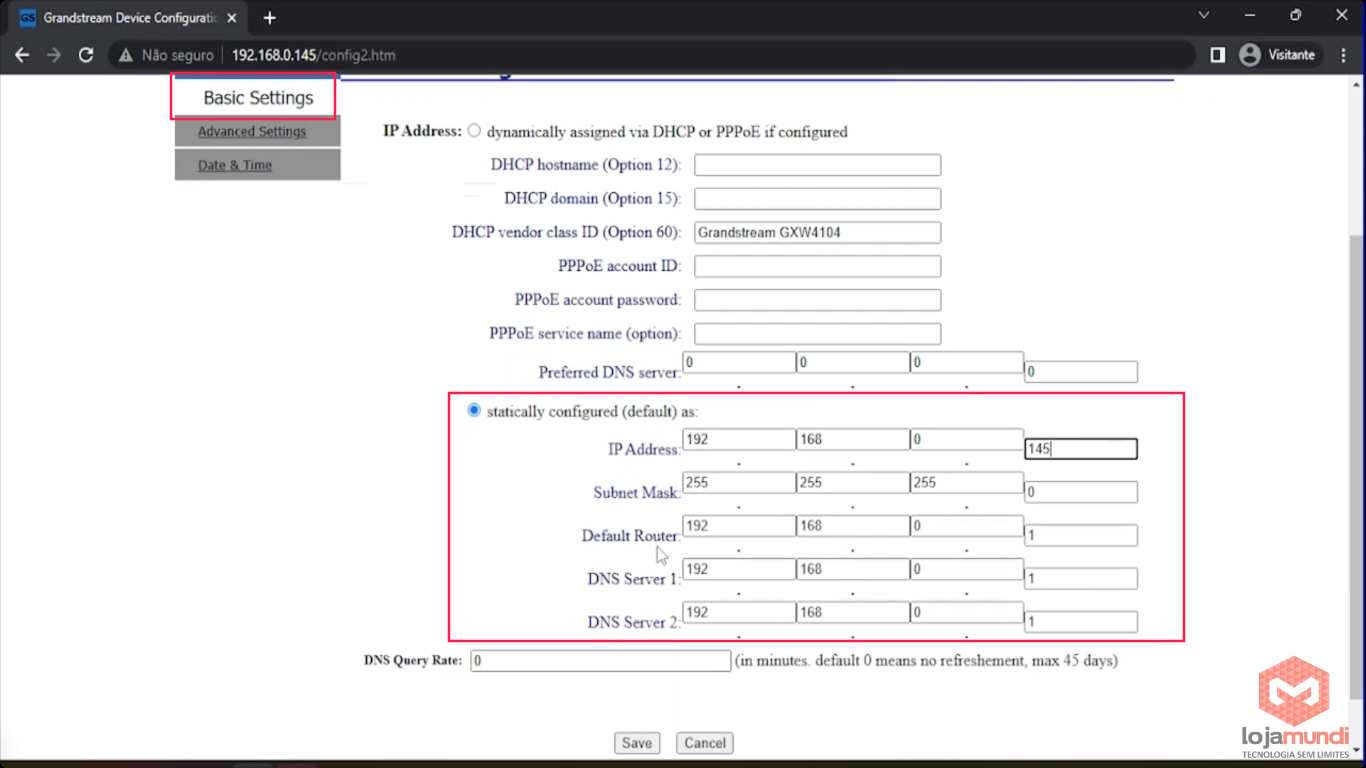Click the DNS Query Rate input field

[x=600, y=661]
